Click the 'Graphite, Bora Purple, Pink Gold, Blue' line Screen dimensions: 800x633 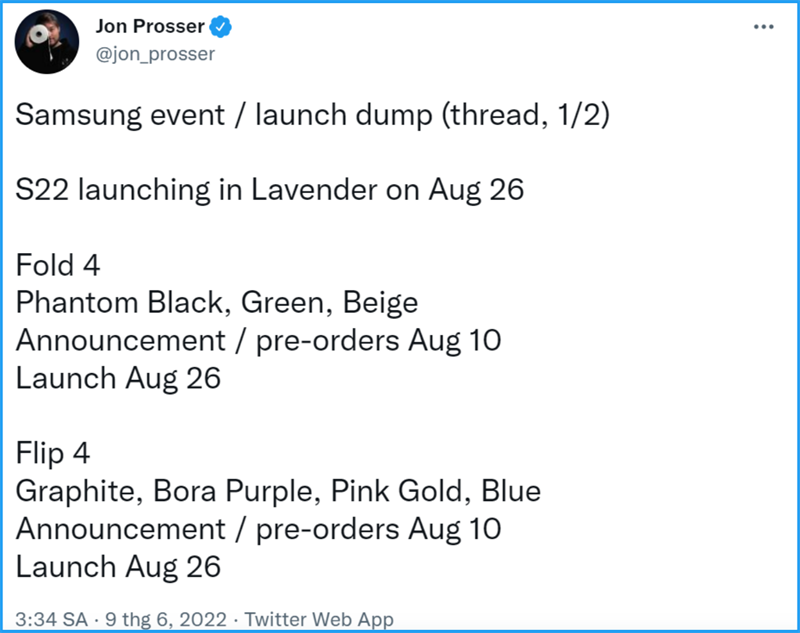[278, 492]
